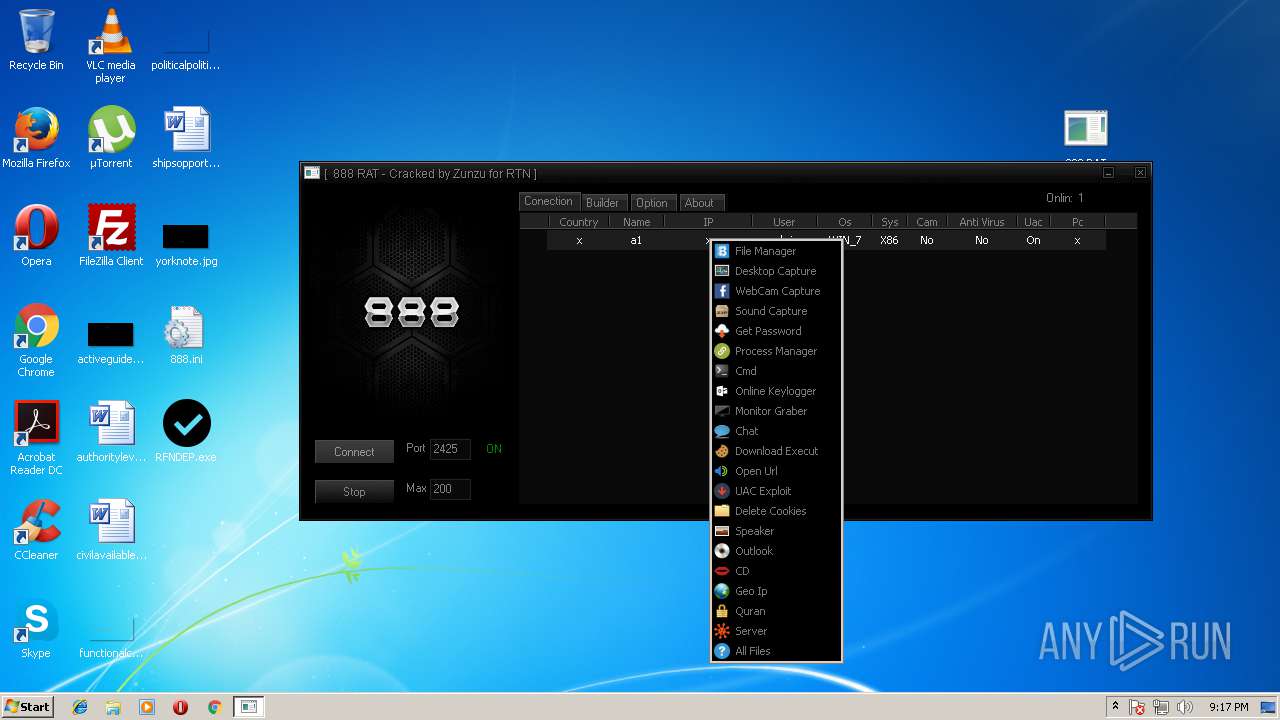1280x720 pixels.
Task: Click the Quran lock icon
Action: coord(722,611)
